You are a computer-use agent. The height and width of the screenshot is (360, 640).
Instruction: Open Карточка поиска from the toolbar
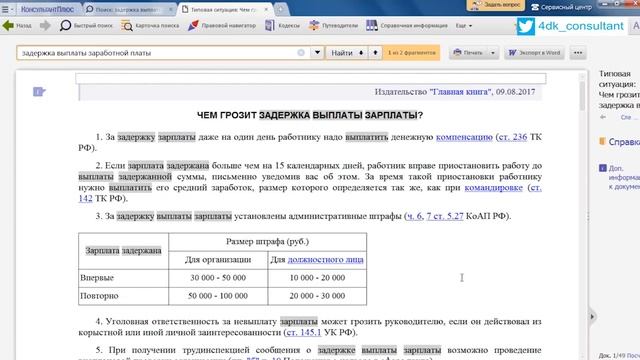pos(150,25)
